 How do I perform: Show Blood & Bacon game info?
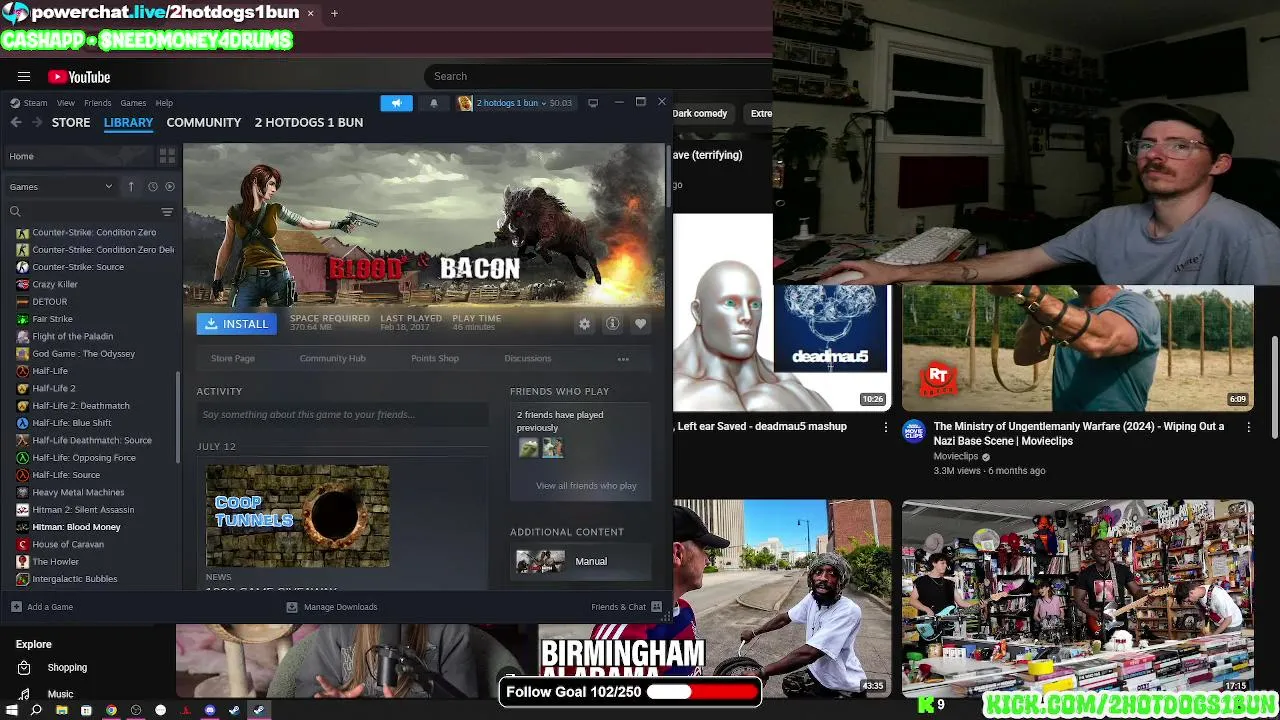click(x=612, y=324)
